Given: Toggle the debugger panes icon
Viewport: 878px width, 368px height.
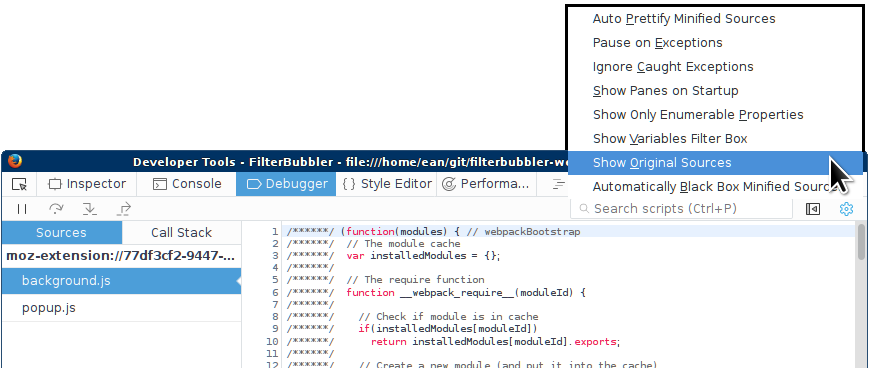Looking at the screenshot, I should click(x=813, y=209).
